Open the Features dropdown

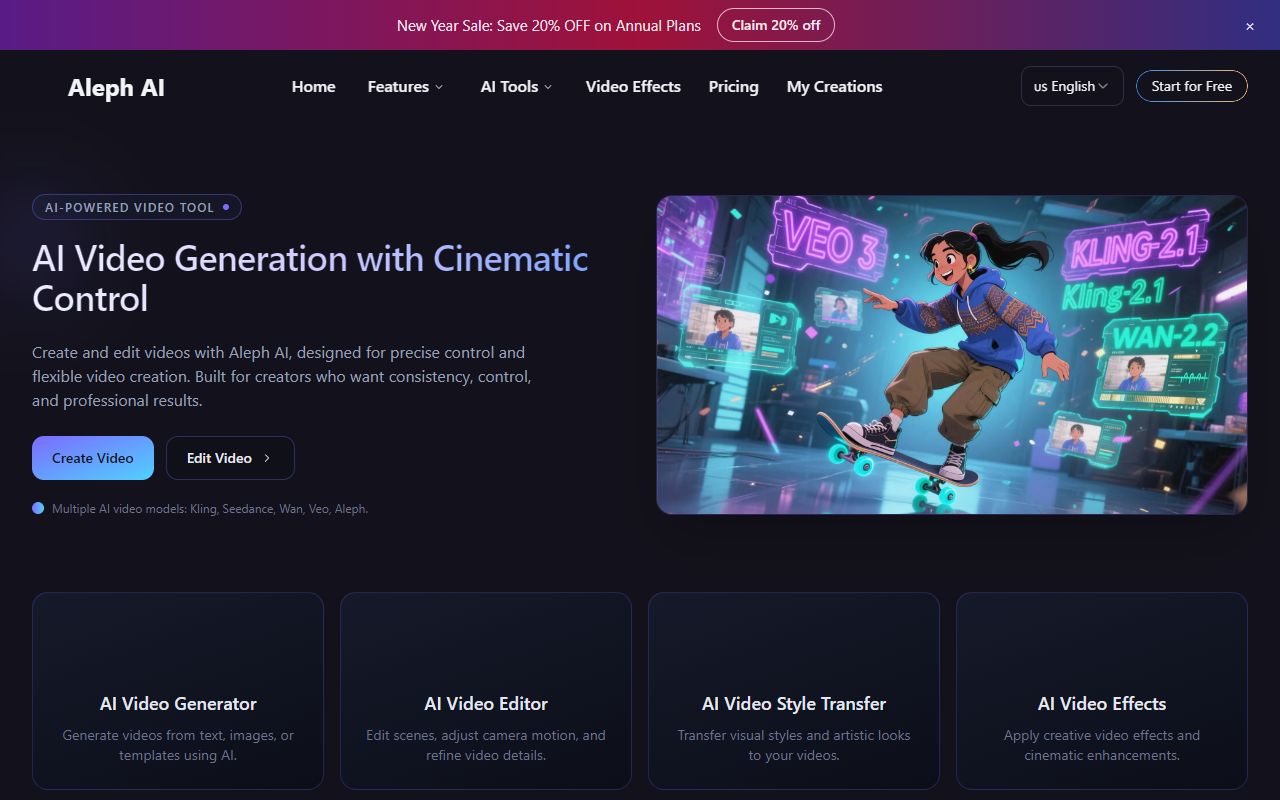click(404, 87)
